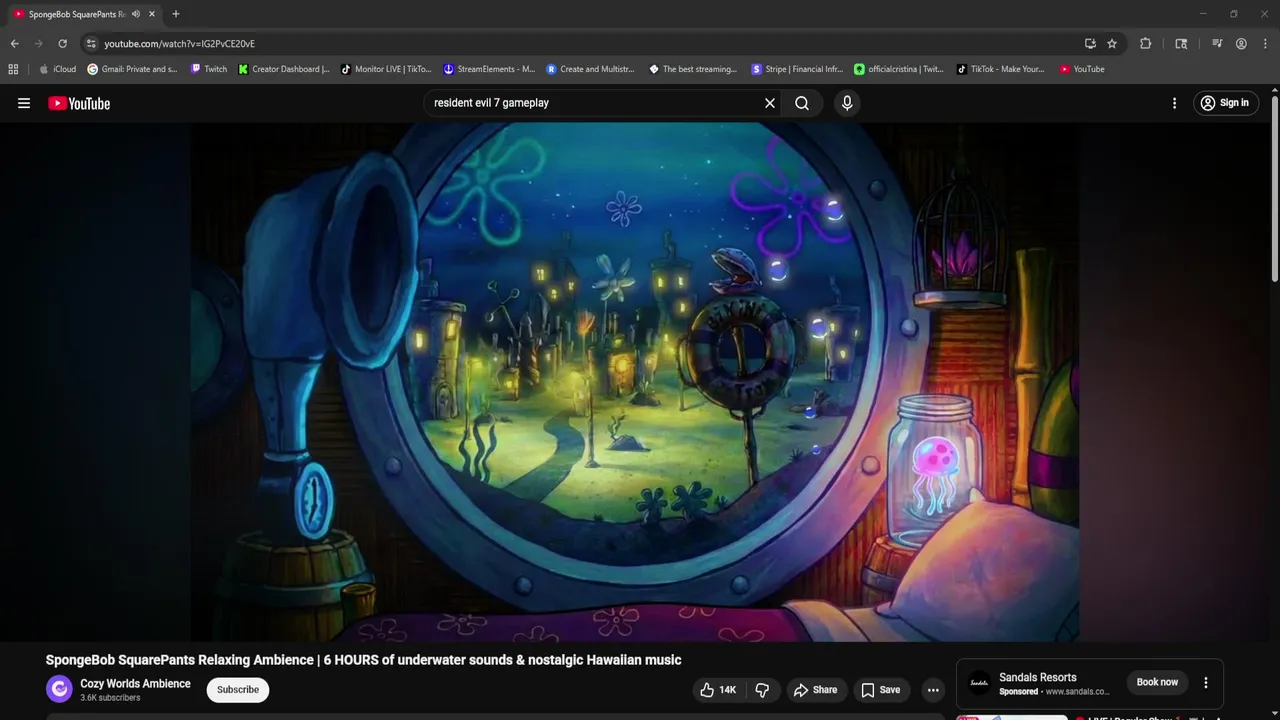Open Sandals Resorts ad options menu

tap(1206, 683)
